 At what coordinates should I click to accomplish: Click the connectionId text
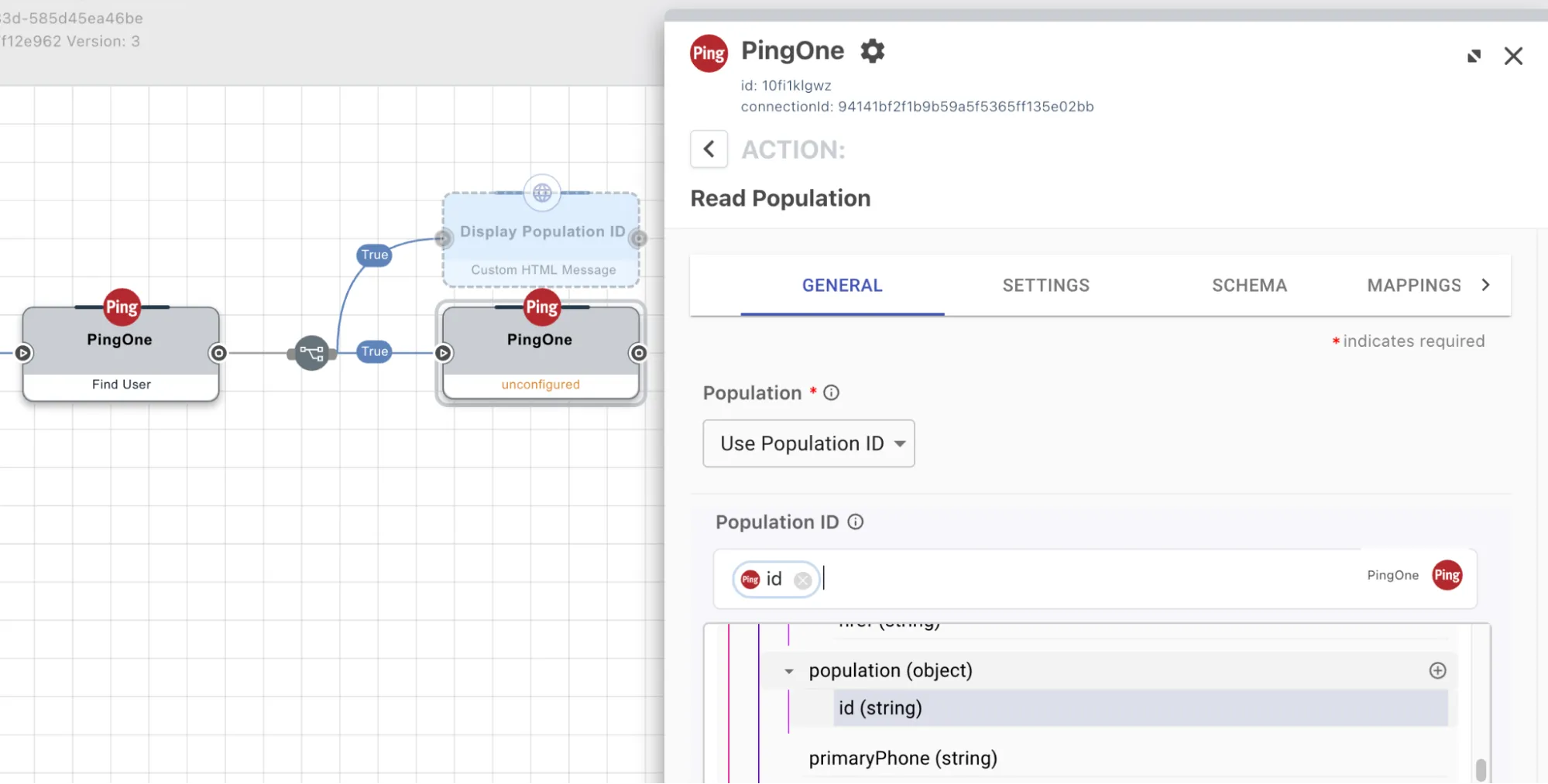pyautogui.click(x=917, y=107)
